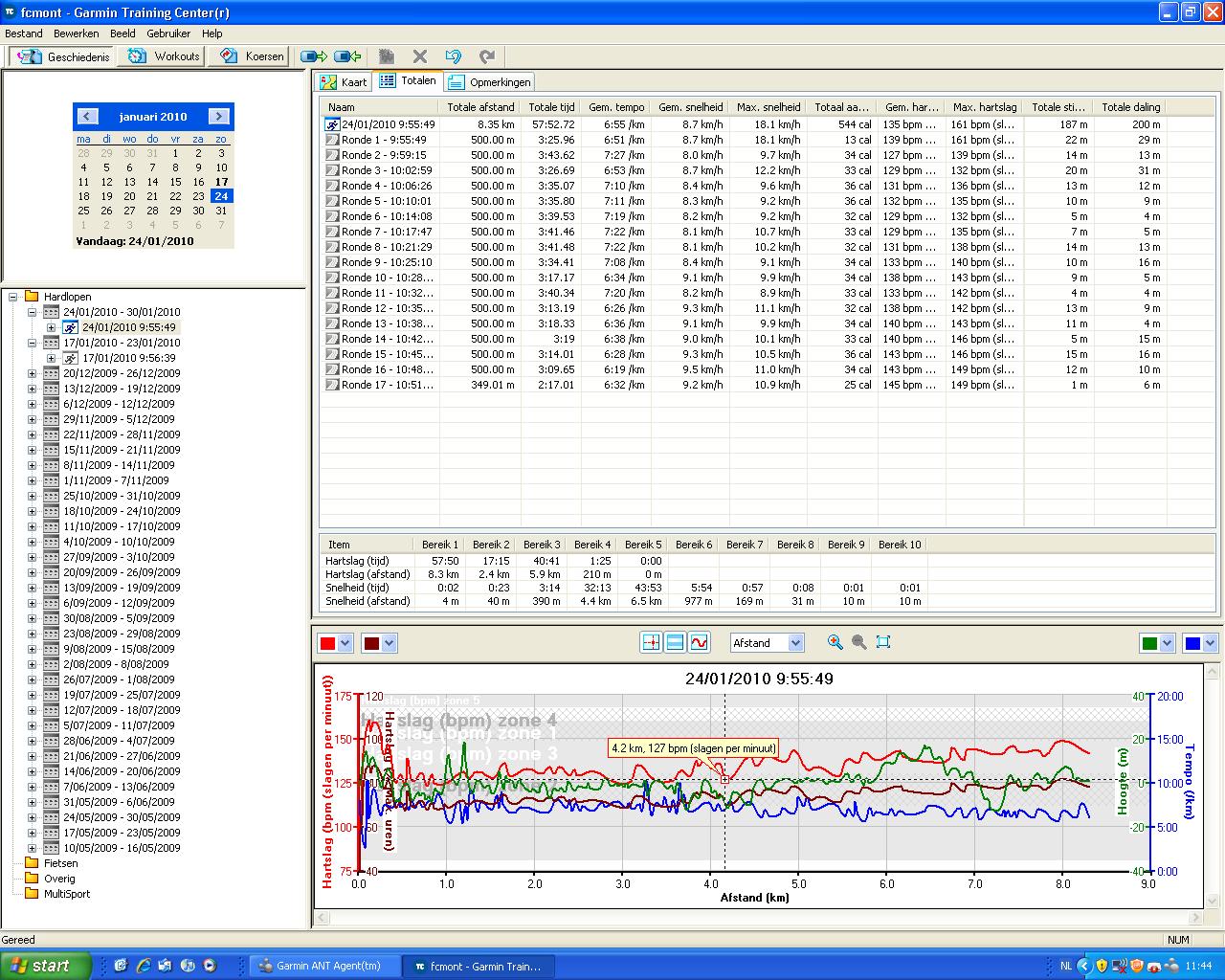Toggle the zone bands graph button
The image size is (1225, 980).
[675, 643]
